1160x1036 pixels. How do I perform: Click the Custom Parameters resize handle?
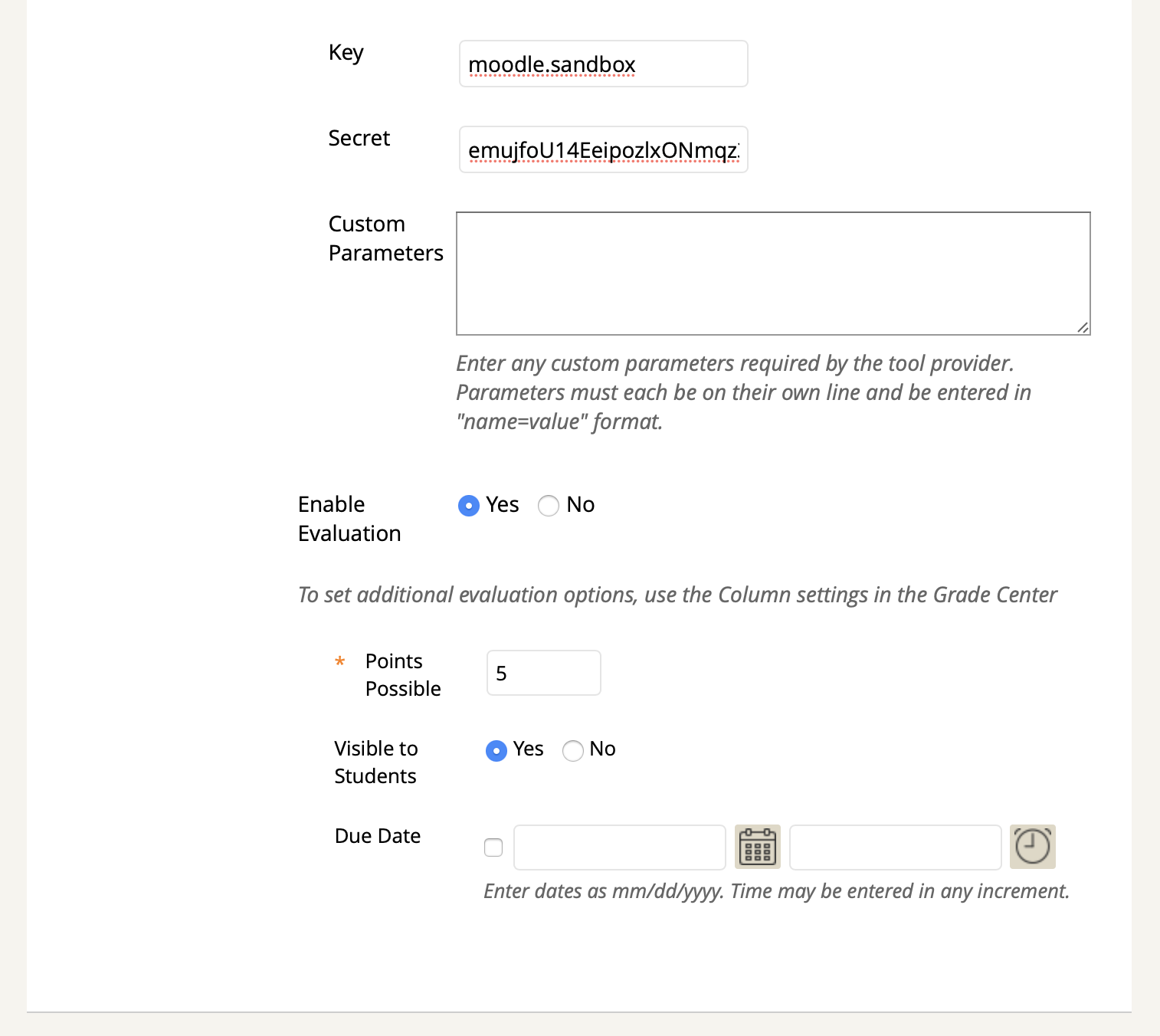click(x=1083, y=327)
